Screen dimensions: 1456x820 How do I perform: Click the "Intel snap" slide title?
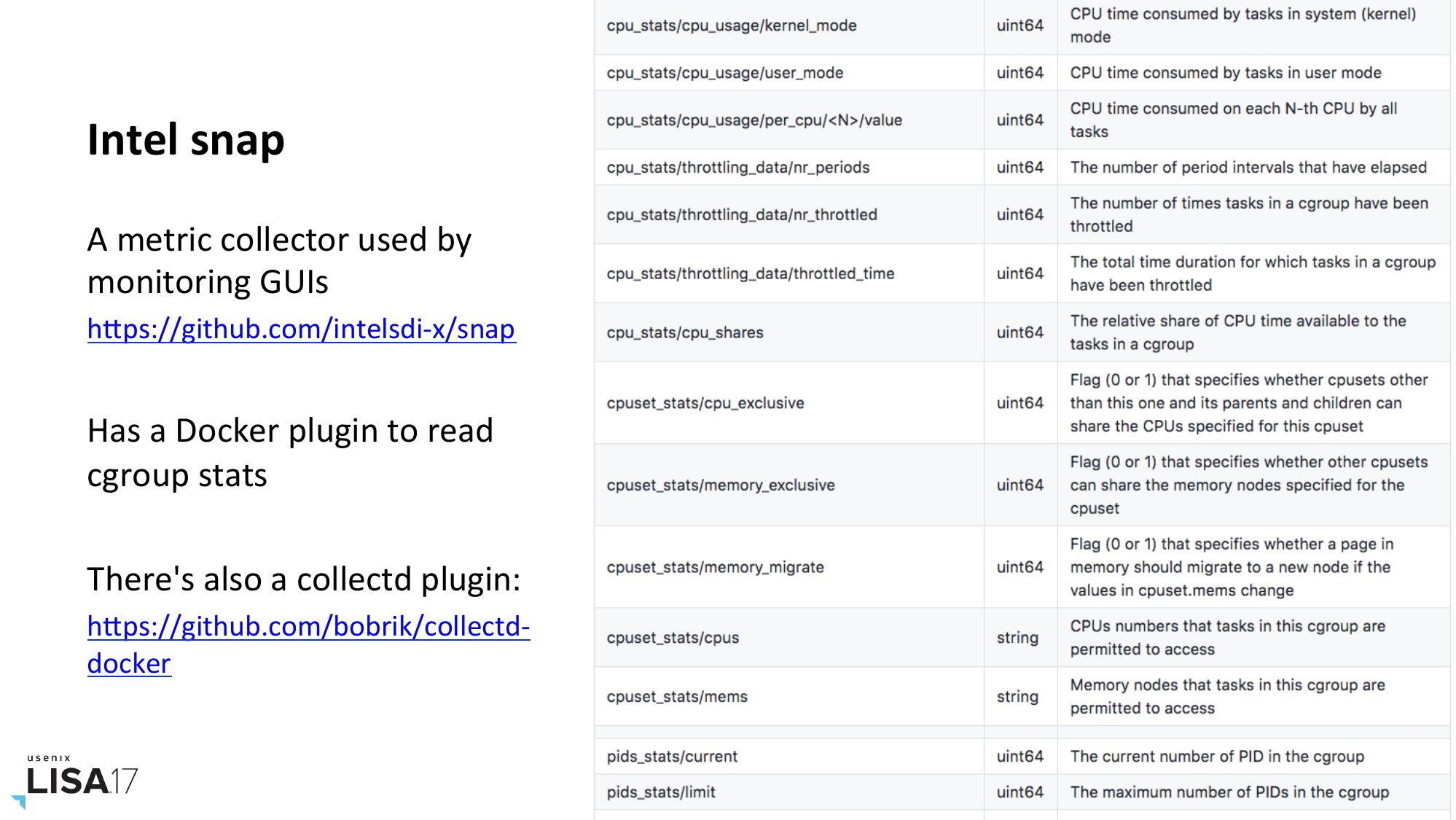pos(186,139)
